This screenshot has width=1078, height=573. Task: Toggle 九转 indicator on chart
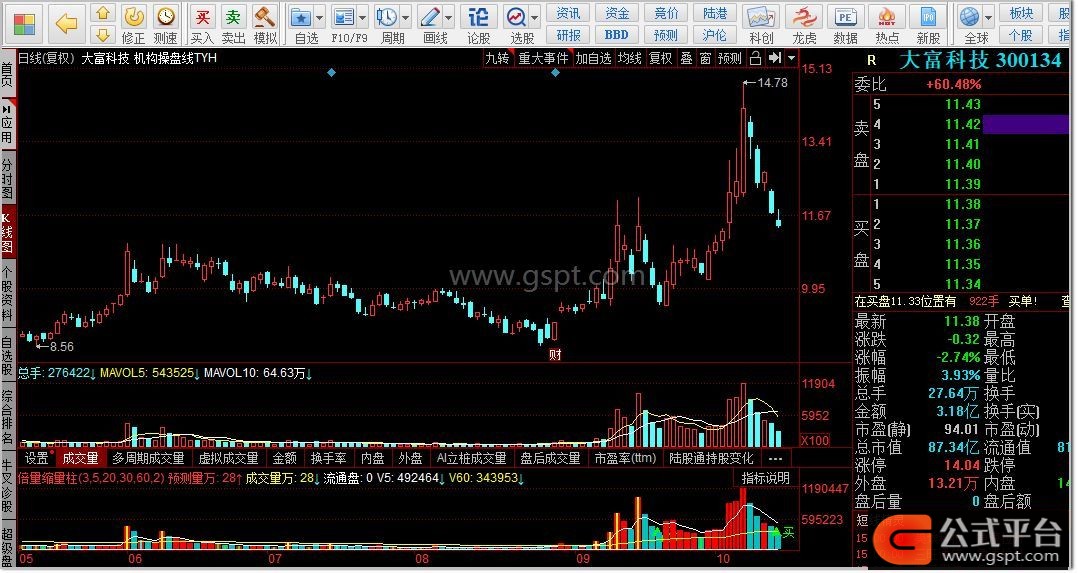[497, 58]
